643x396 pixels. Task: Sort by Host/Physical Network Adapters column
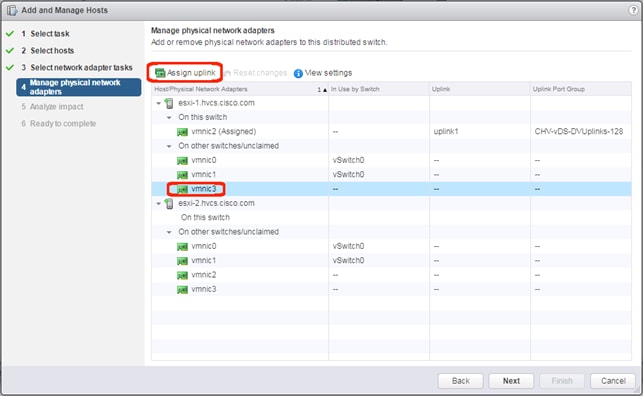pos(240,89)
